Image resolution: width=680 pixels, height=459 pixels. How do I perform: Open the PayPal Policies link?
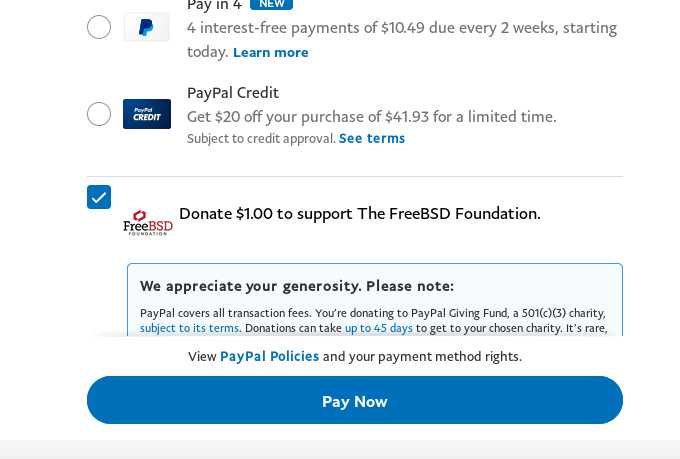269,356
